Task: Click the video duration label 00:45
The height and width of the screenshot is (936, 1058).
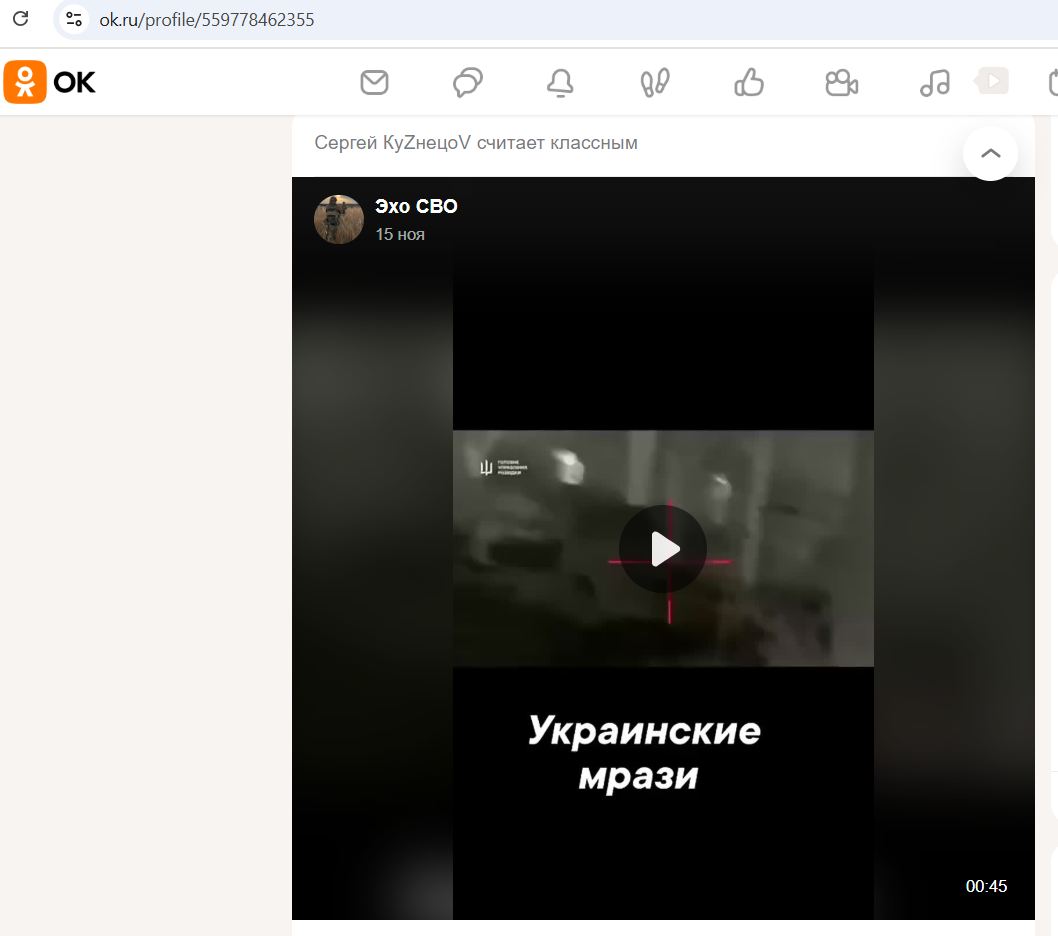Action: [986, 886]
